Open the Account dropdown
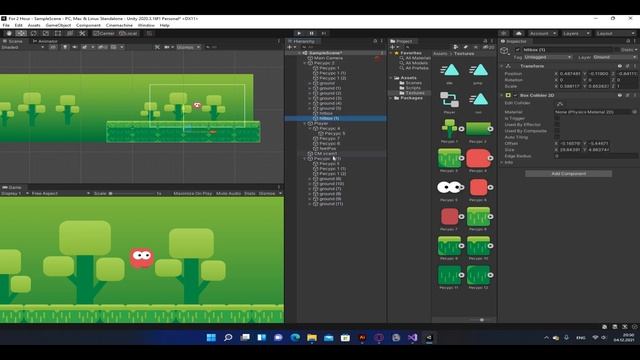The height and width of the screenshot is (360, 640). [542, 33]
